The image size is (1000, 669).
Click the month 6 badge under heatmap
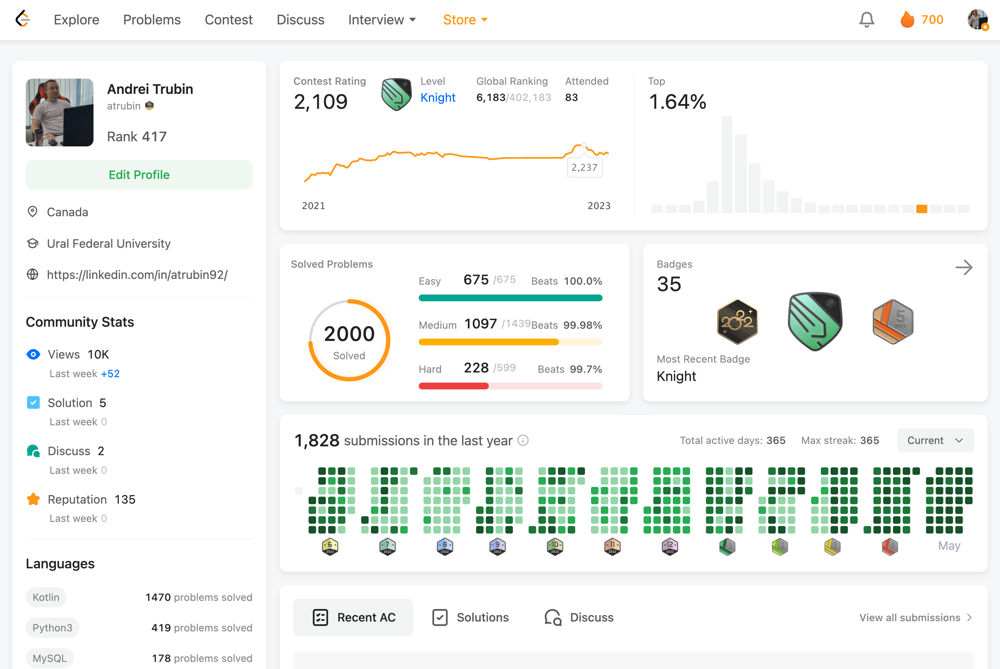[x=330, y=547]
